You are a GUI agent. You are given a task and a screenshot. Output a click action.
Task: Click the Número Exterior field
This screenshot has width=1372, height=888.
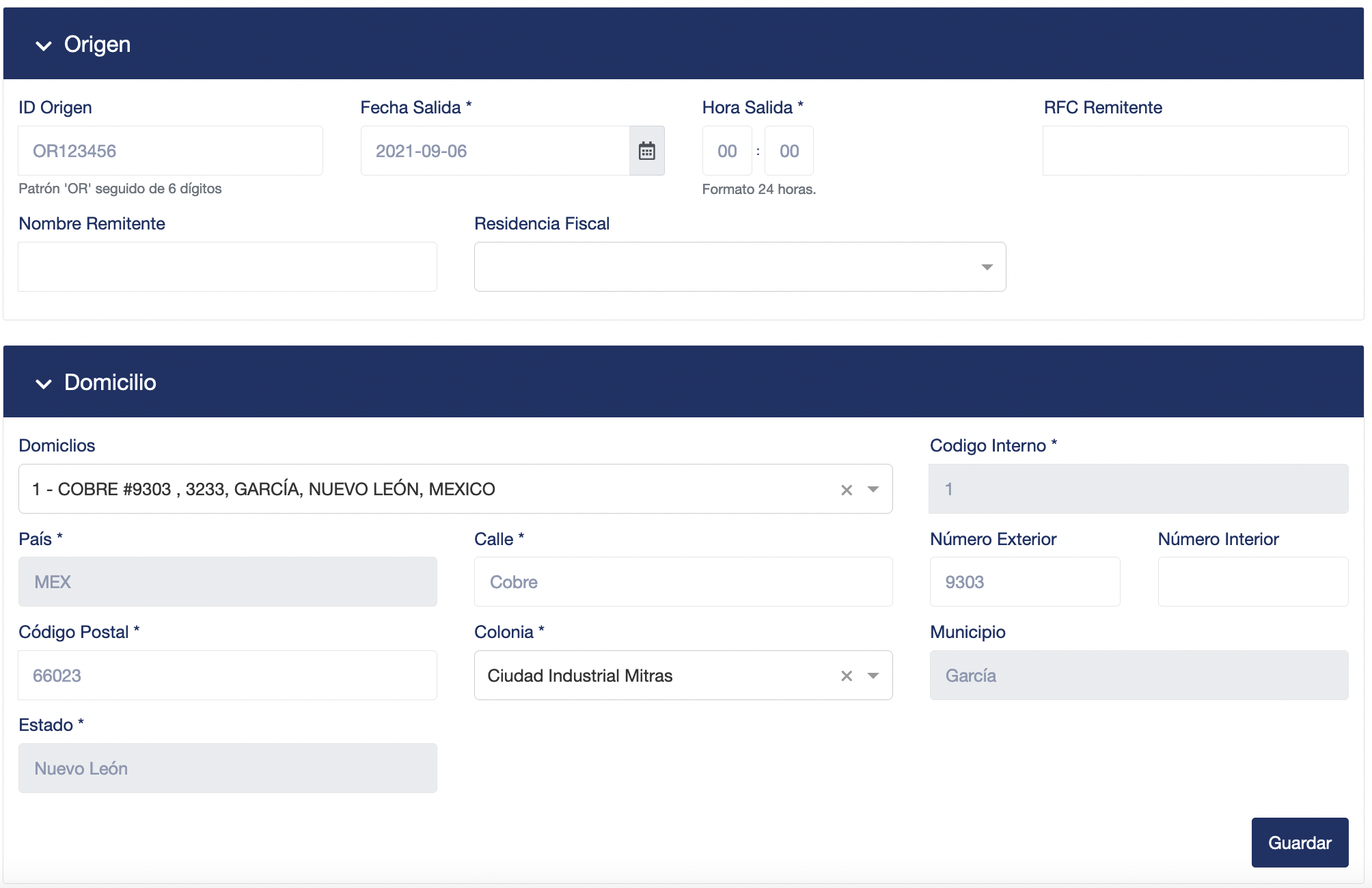(1025, 582)
